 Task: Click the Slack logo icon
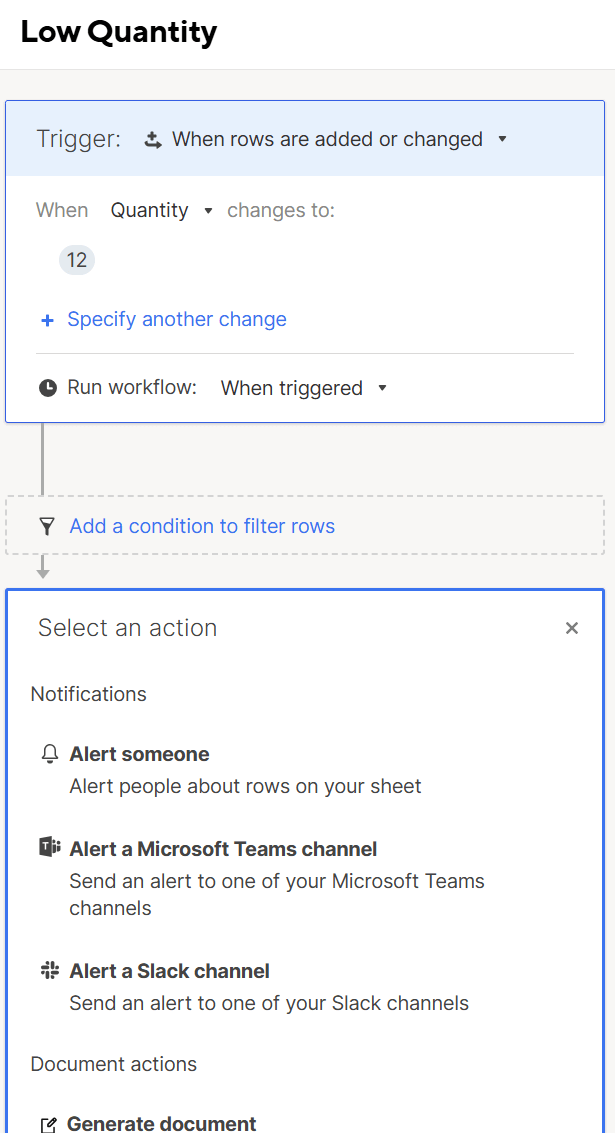[50, 970]
